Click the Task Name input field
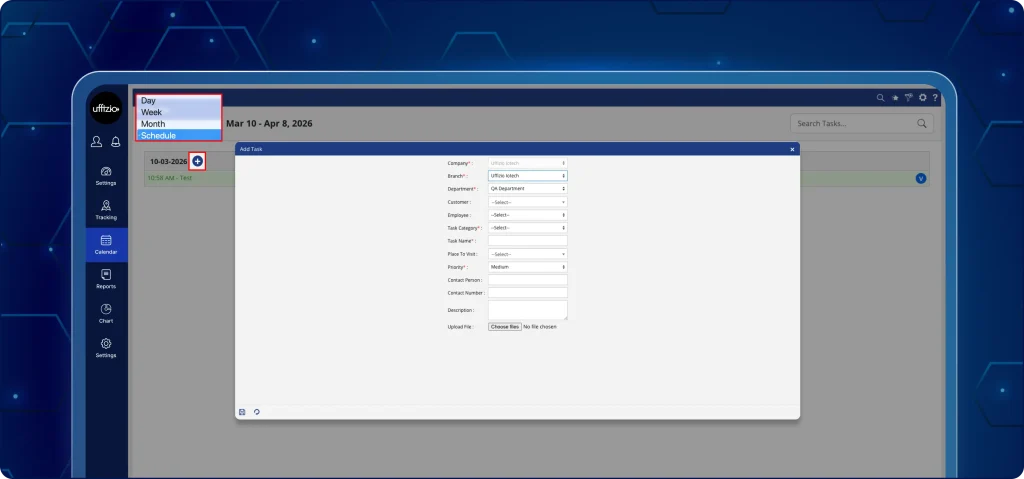 pos(528,241)
